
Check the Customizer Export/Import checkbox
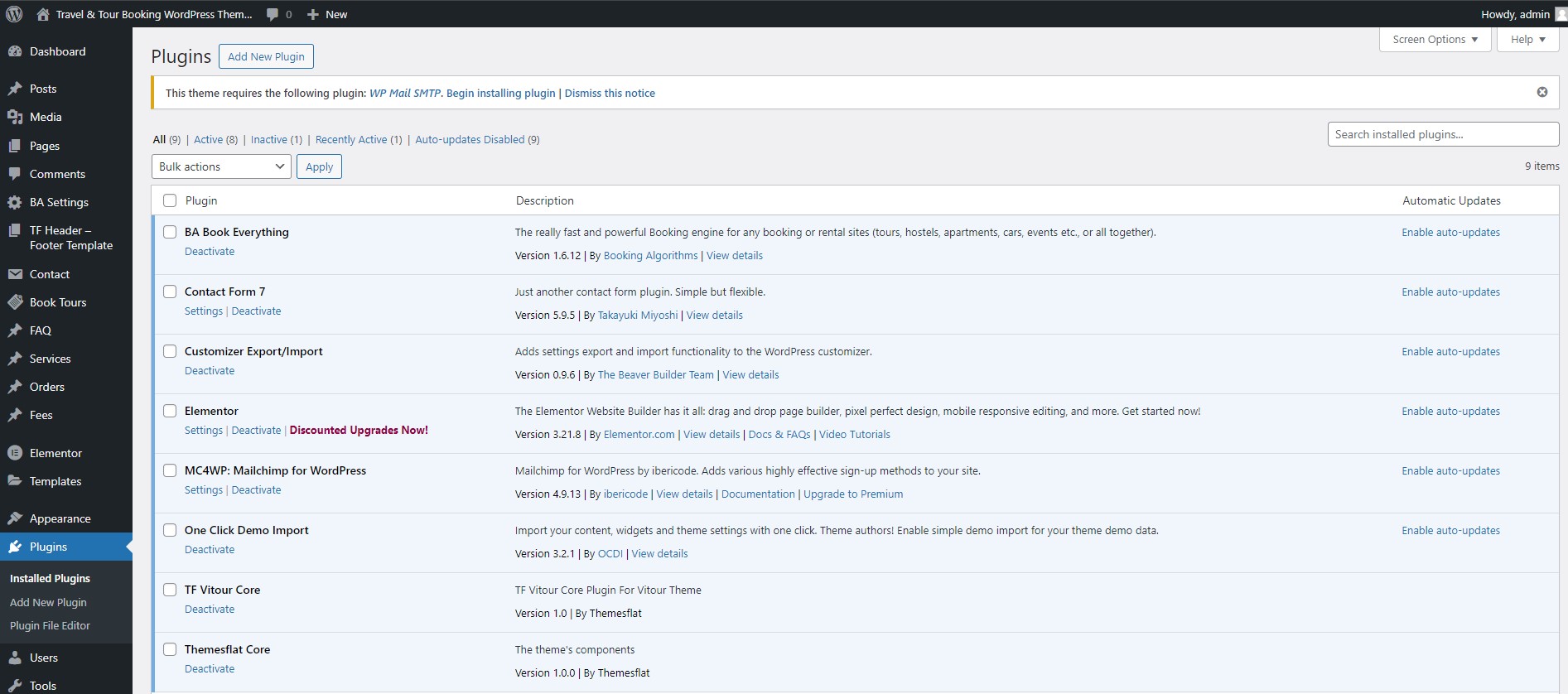170,351
